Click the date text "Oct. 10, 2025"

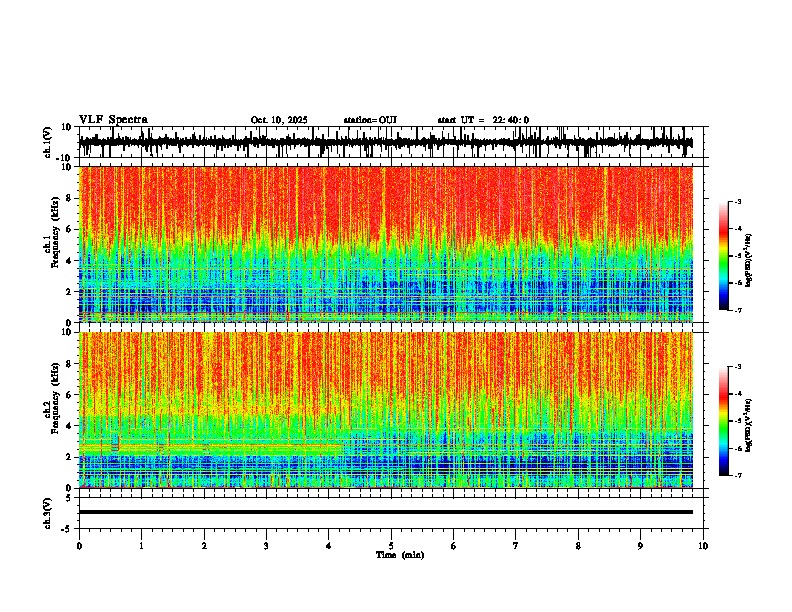(279, 120)
